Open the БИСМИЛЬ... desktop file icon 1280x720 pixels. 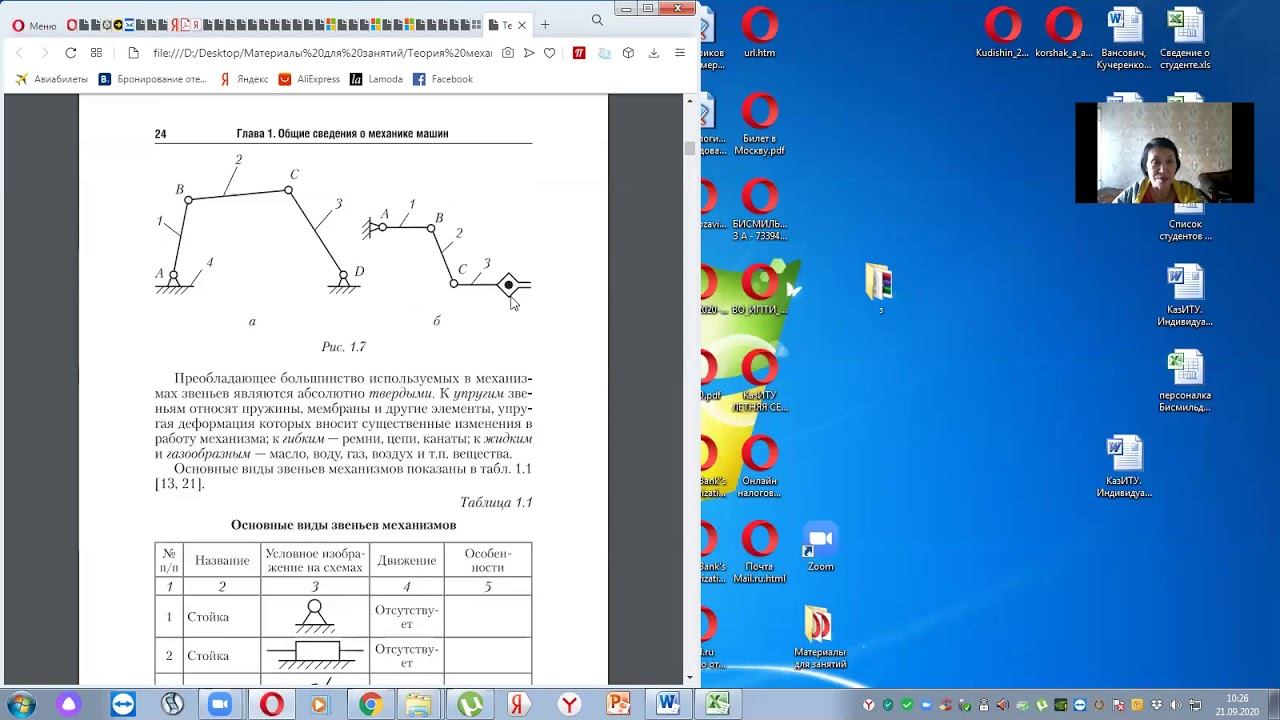click(x=760, y=210)
